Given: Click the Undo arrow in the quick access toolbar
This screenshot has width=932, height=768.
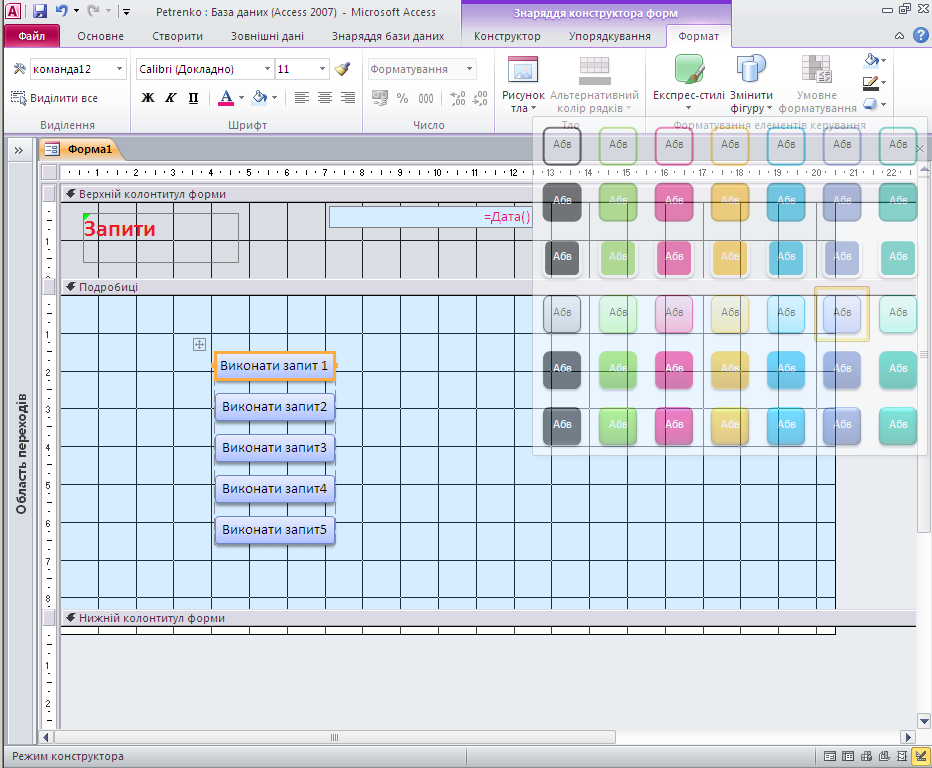Looking at the screenshot, I should coord(62,11).
